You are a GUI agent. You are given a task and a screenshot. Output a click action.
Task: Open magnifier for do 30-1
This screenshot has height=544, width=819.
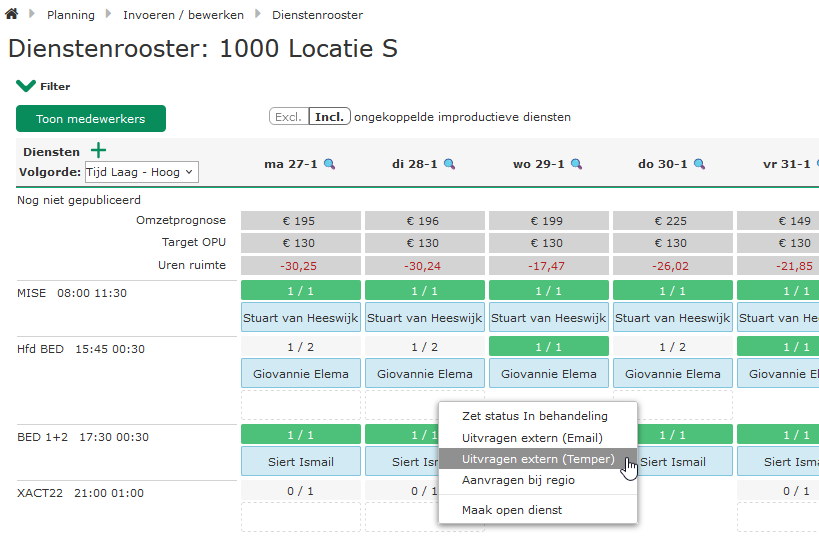point(699,164)
